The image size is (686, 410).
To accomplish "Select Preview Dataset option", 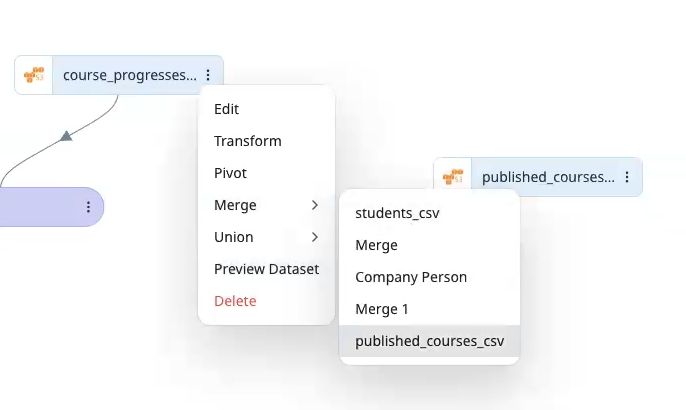I will 266,269.
